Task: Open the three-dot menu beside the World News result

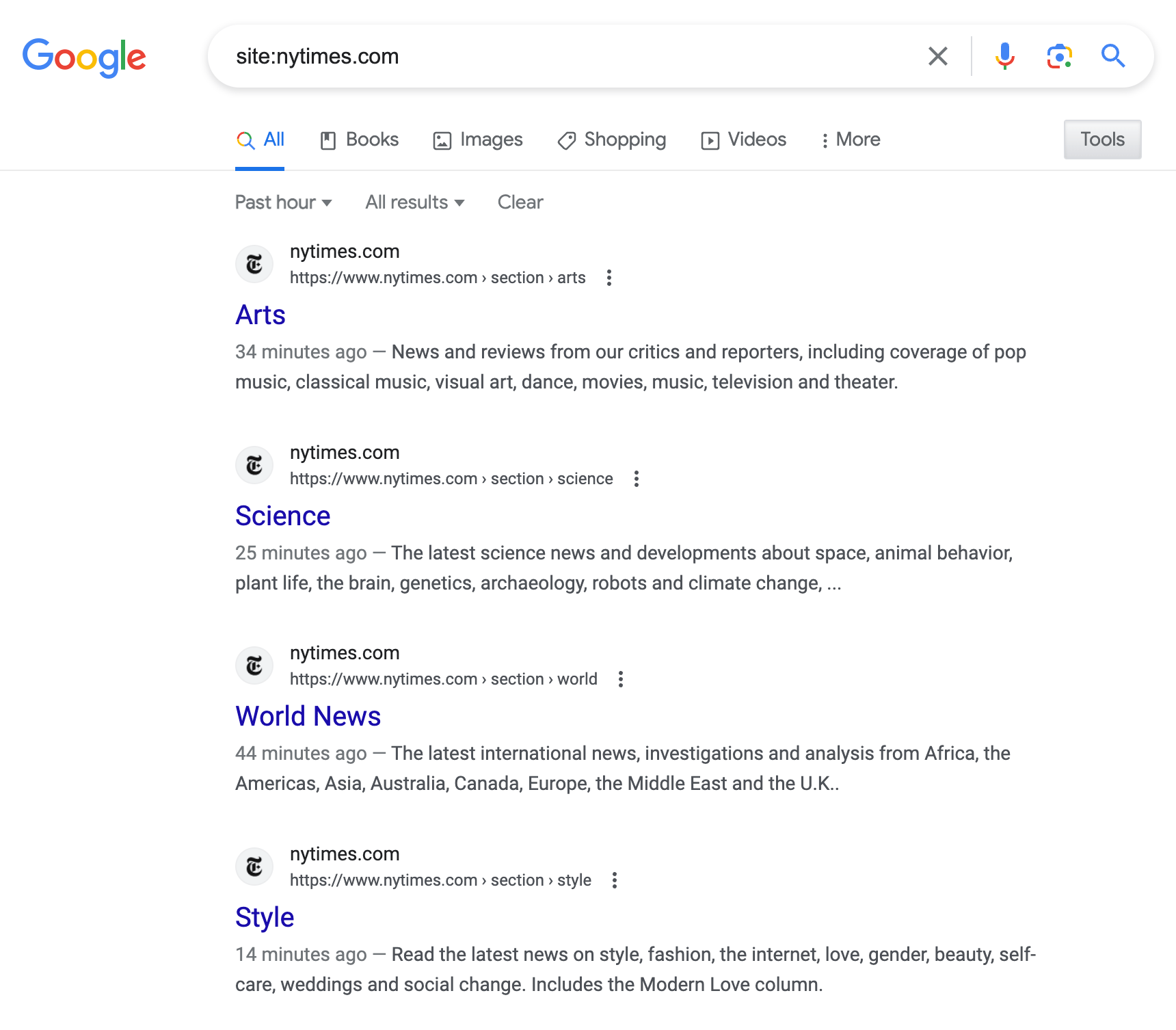Action: tap(621, 679)
